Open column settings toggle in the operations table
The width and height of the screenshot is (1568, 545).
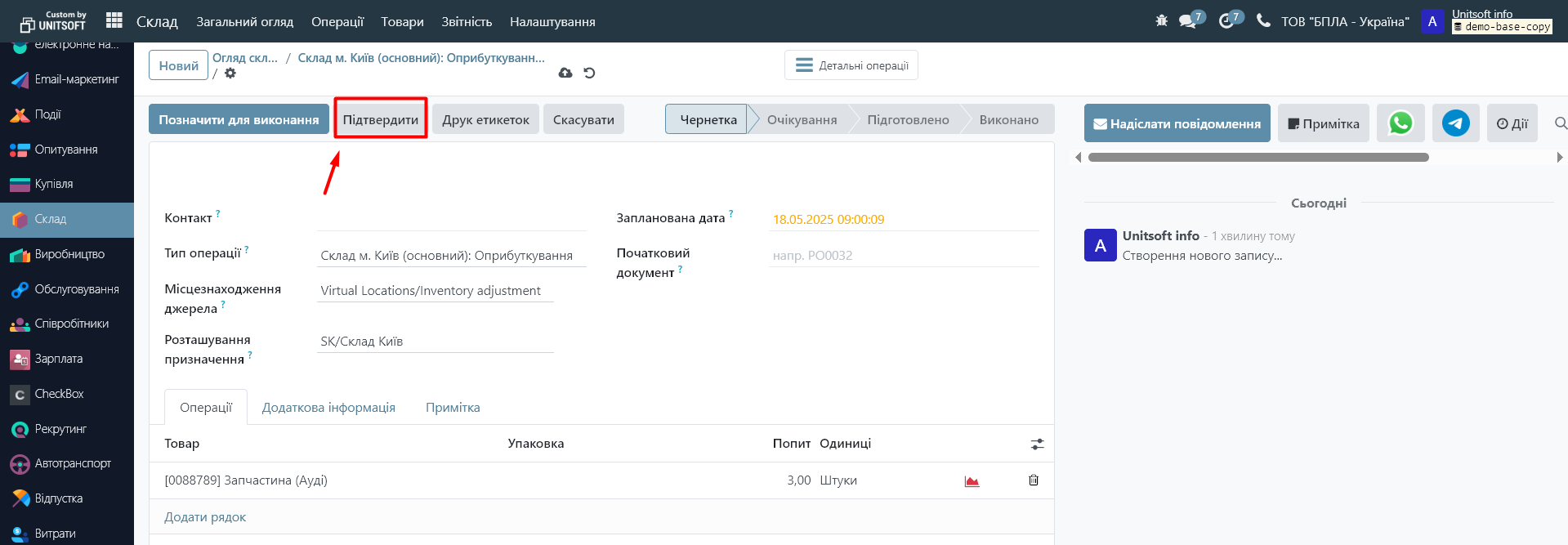(1037, 444)
